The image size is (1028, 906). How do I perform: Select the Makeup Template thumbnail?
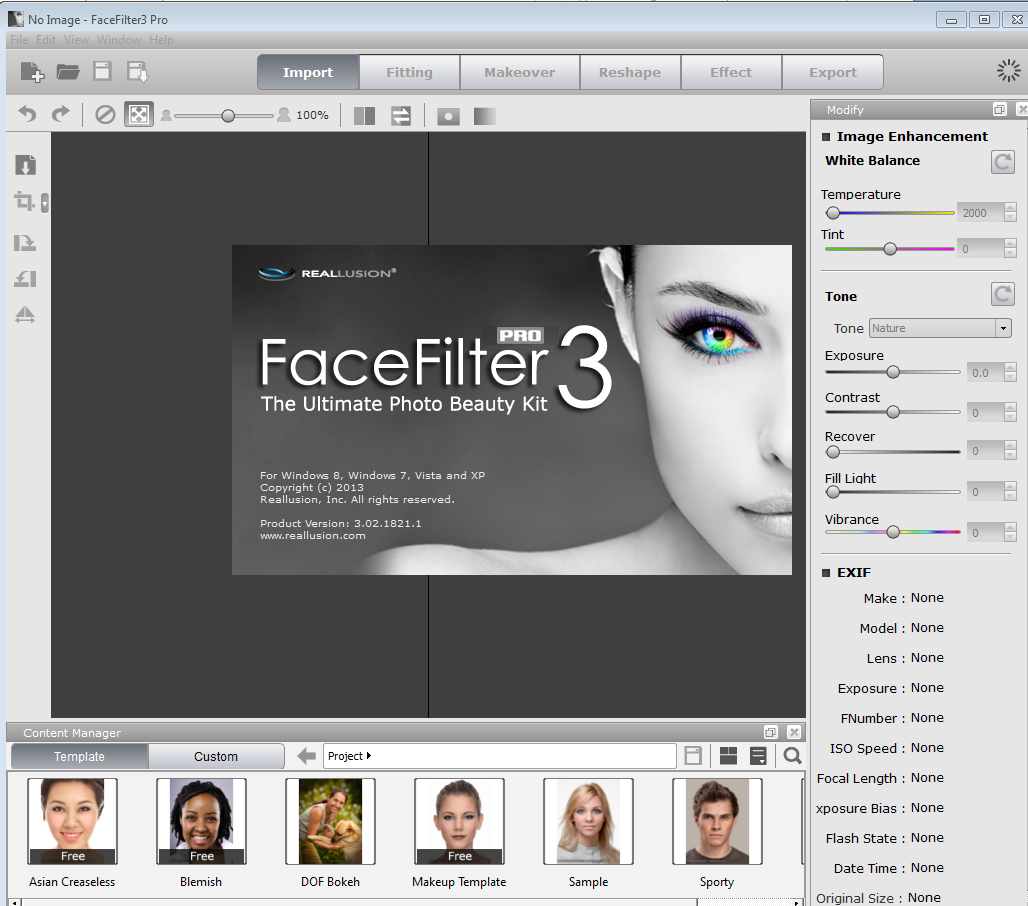pyautogui.click(x=460, y=821)
